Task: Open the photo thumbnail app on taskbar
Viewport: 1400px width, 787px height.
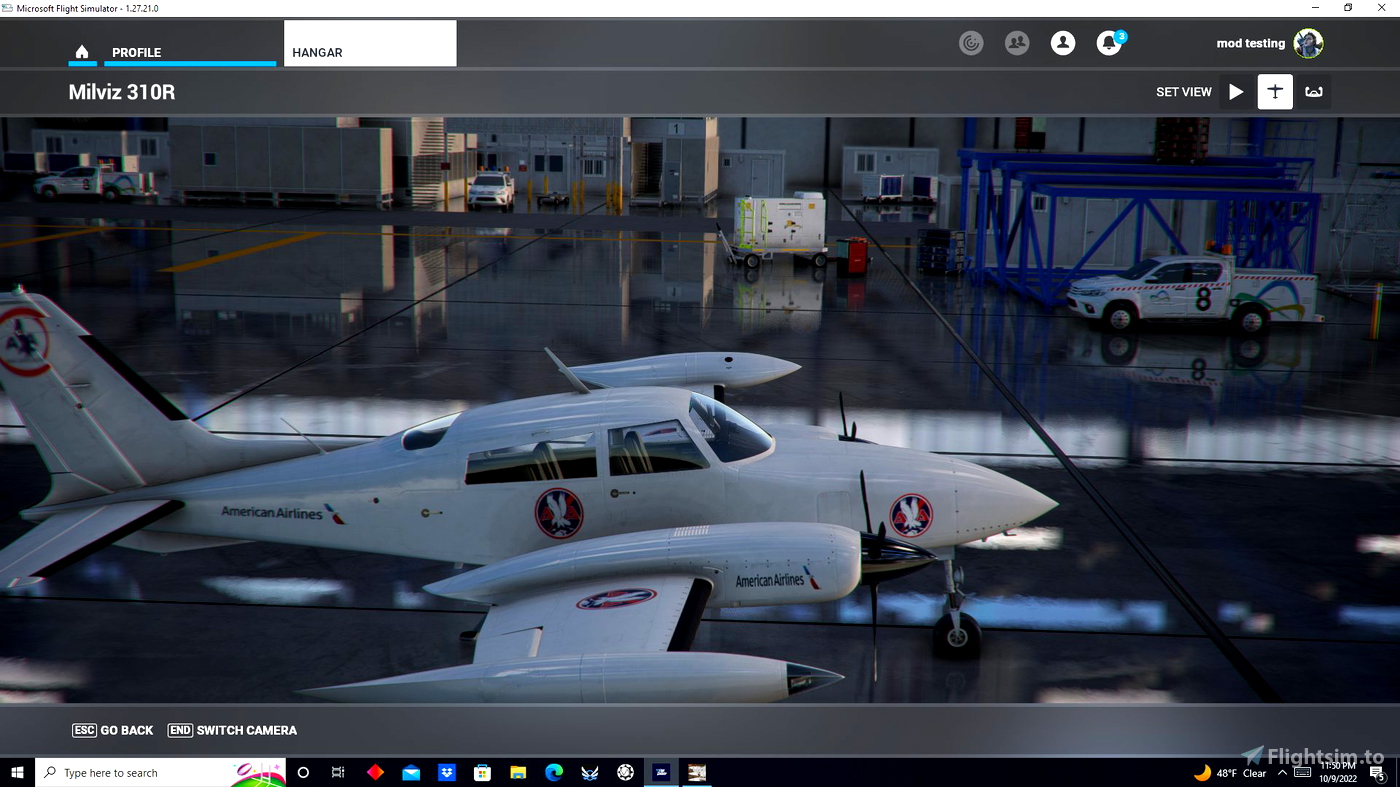Action: pos(697,773)
